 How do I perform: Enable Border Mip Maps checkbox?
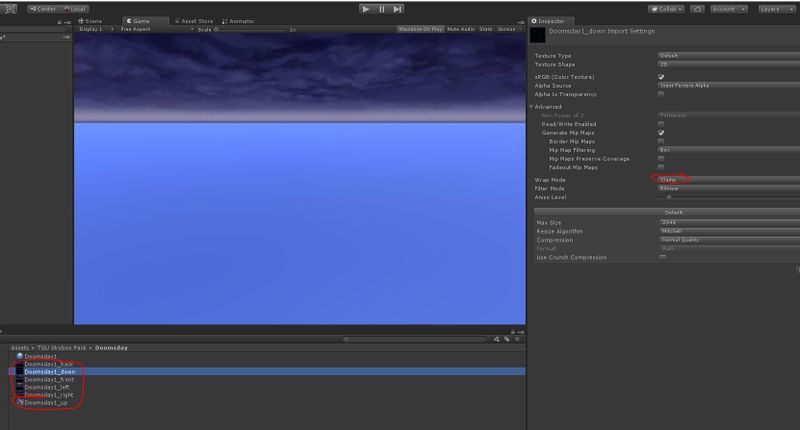pyautogui.click(x=661, y=141)
